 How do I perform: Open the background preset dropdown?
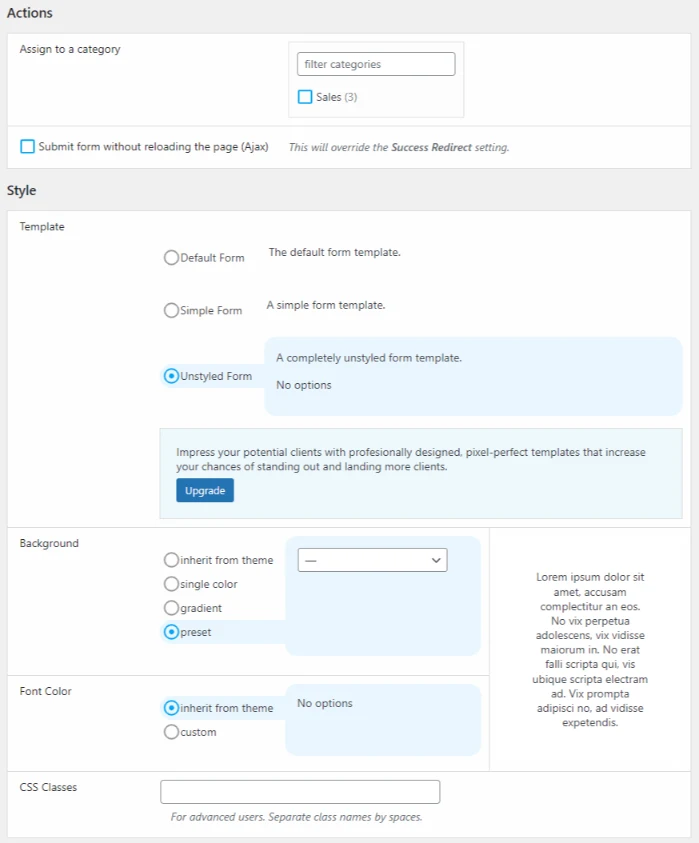pos(373,560)
